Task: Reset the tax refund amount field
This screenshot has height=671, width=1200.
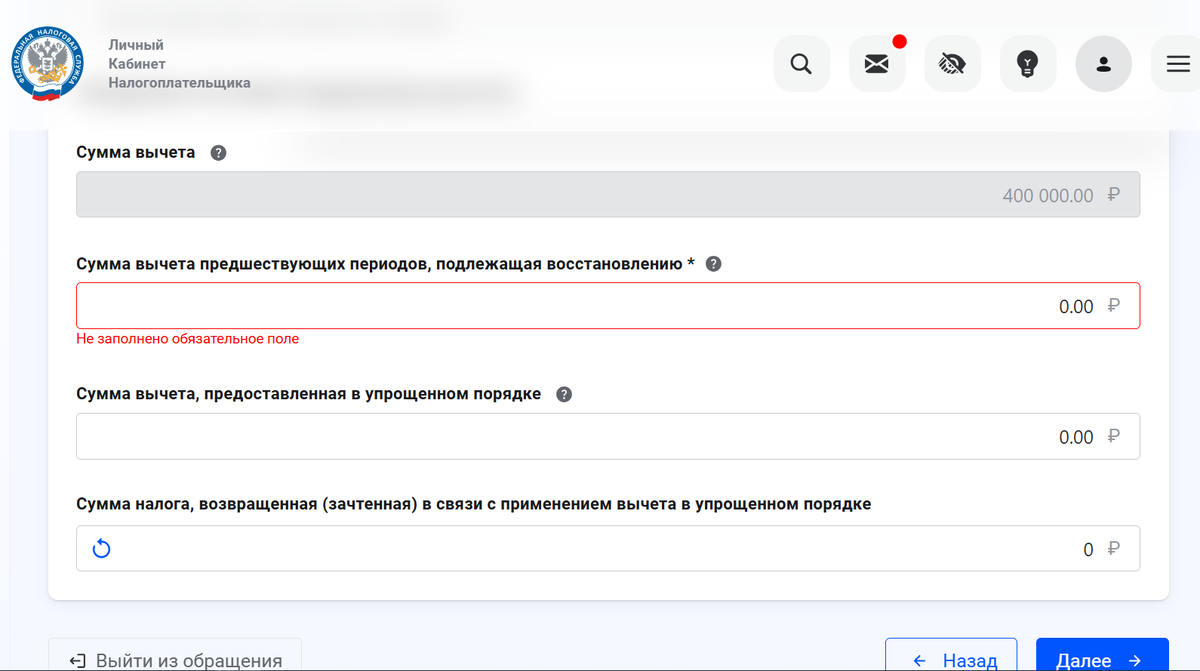Action: pos(100,547)
